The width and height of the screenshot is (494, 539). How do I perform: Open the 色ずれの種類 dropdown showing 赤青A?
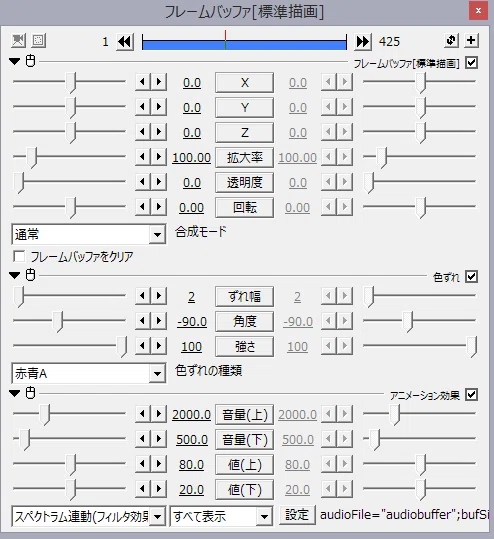[89, 373]
